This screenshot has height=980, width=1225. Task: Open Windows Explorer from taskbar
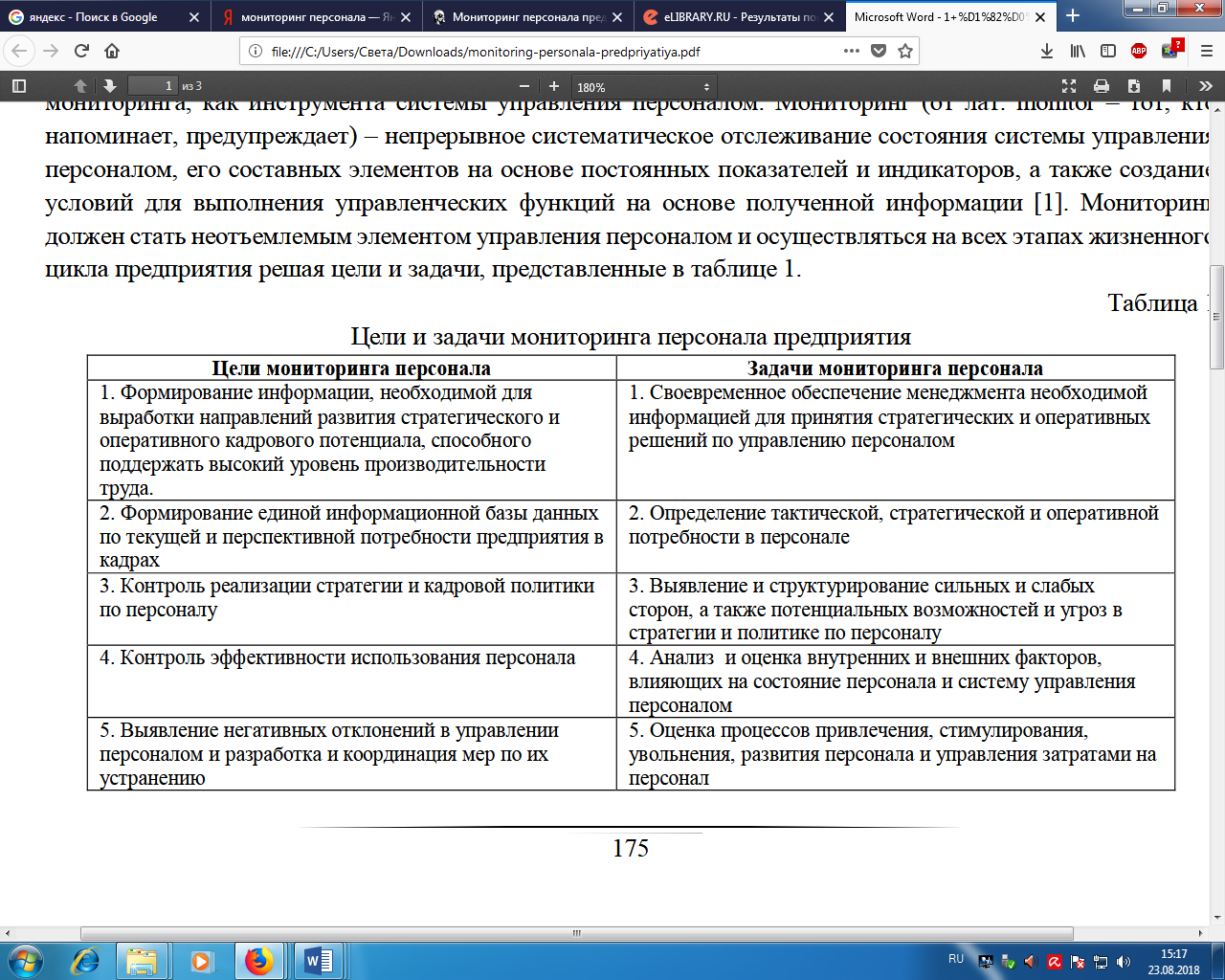tap(142, 961)
